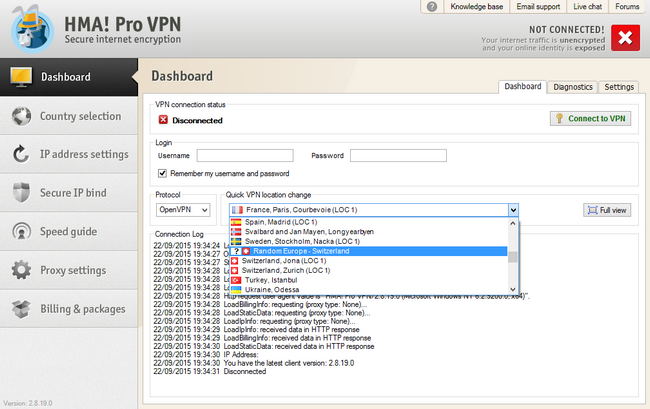
Task: Click the IP address settings refresh icon
Action: pyautogui.click(x=21, y=154)
